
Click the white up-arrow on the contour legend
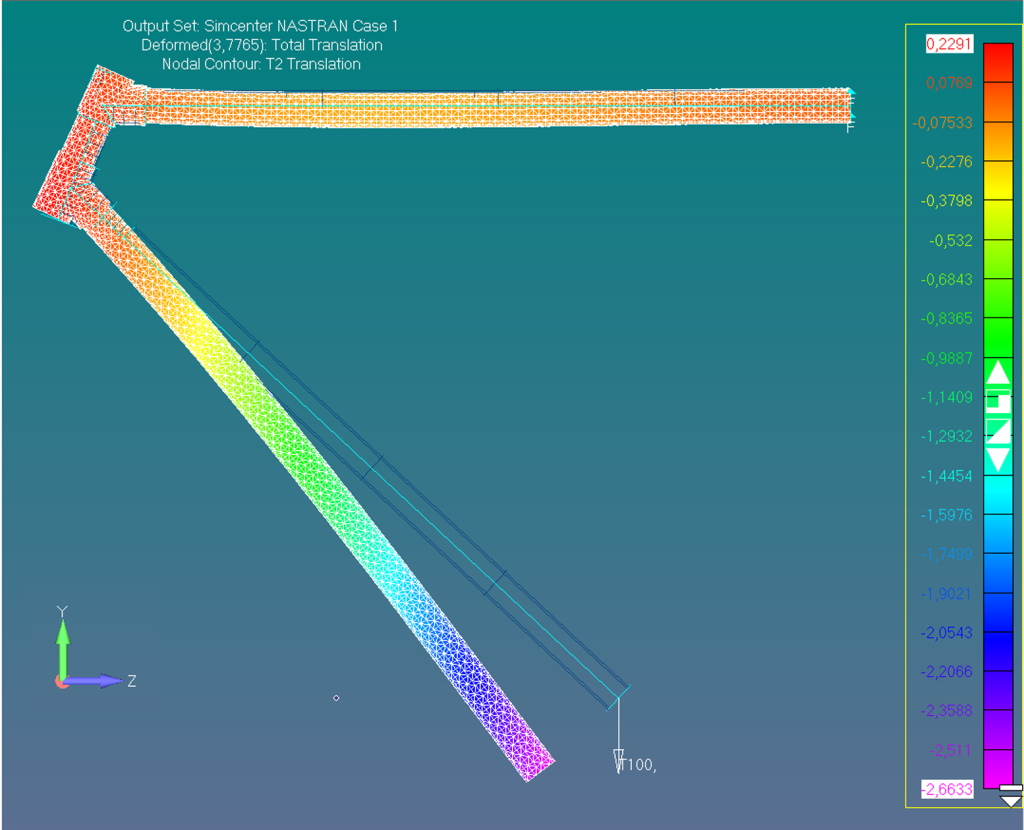tap(998, 373)
